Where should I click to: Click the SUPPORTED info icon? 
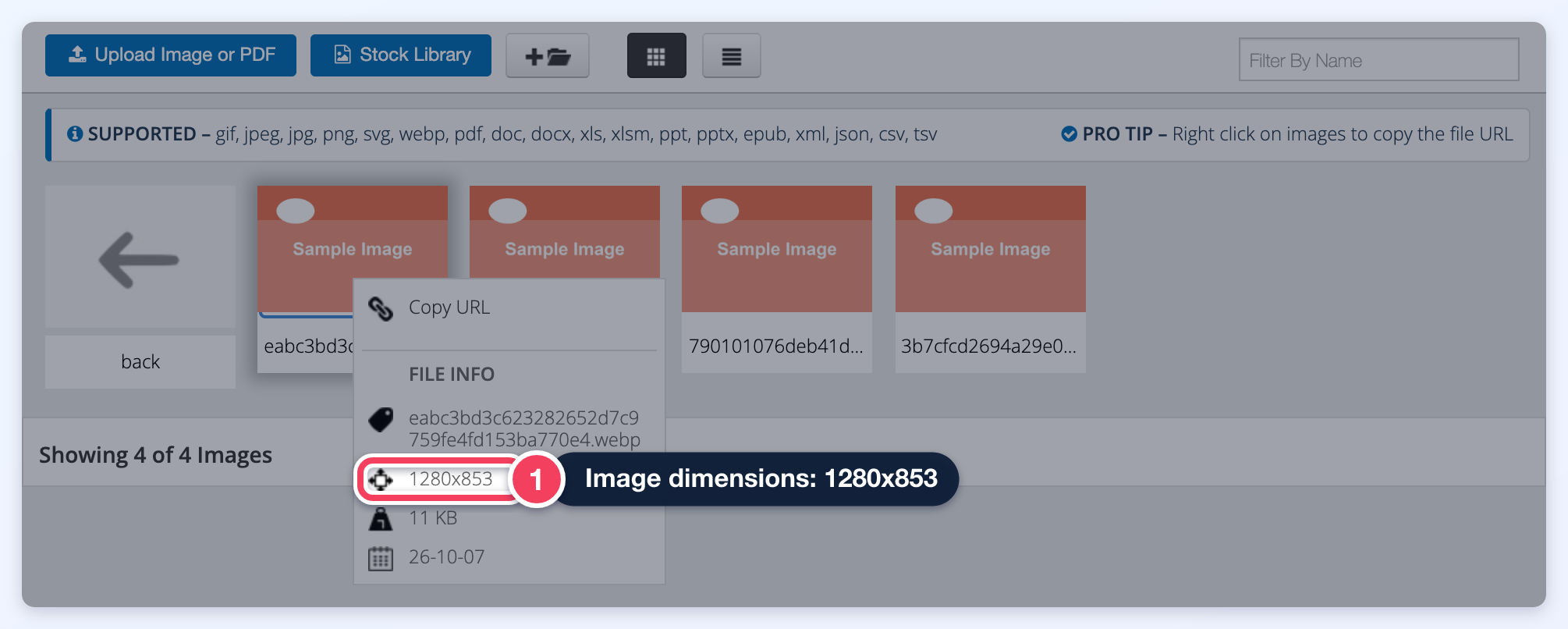tap(75, 134)
